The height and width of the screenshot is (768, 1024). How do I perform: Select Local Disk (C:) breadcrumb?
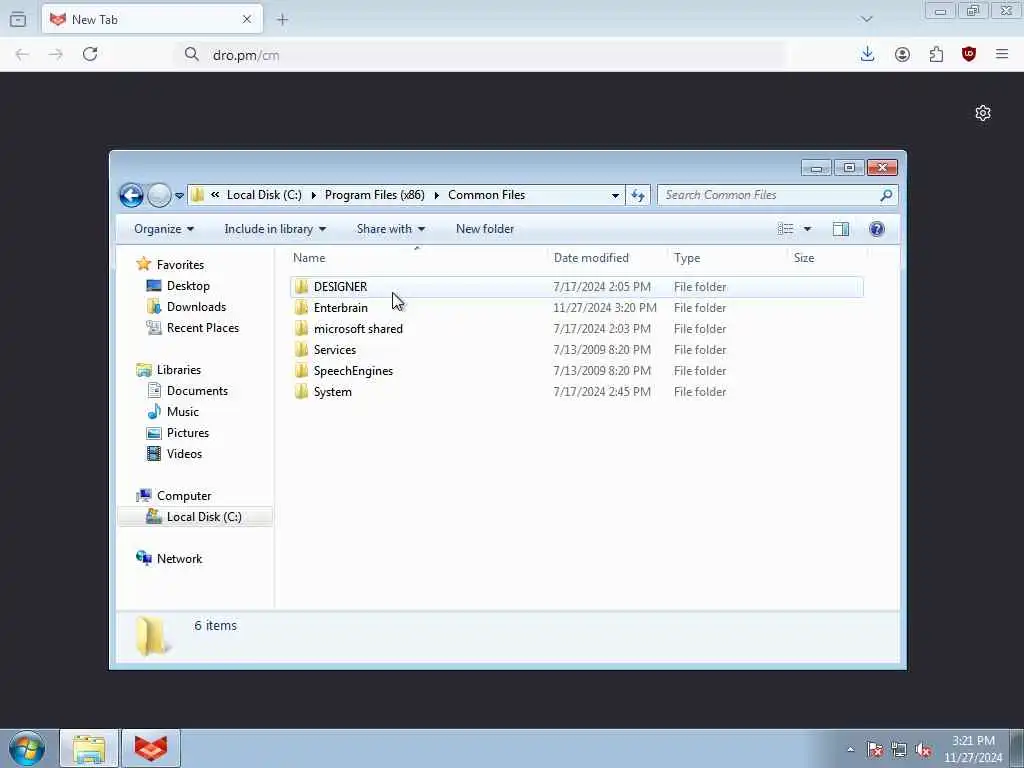click(x=264, y=195)
